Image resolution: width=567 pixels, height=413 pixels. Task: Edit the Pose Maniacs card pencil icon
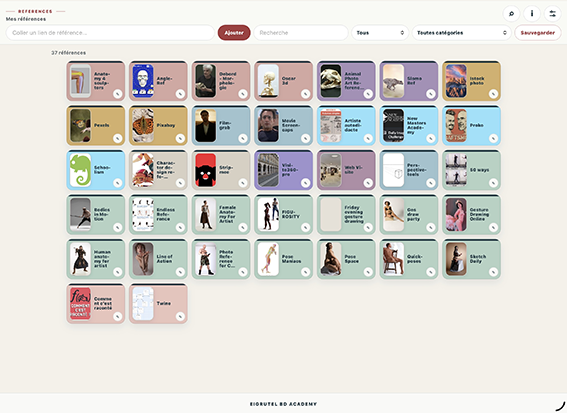click(306, 272)
